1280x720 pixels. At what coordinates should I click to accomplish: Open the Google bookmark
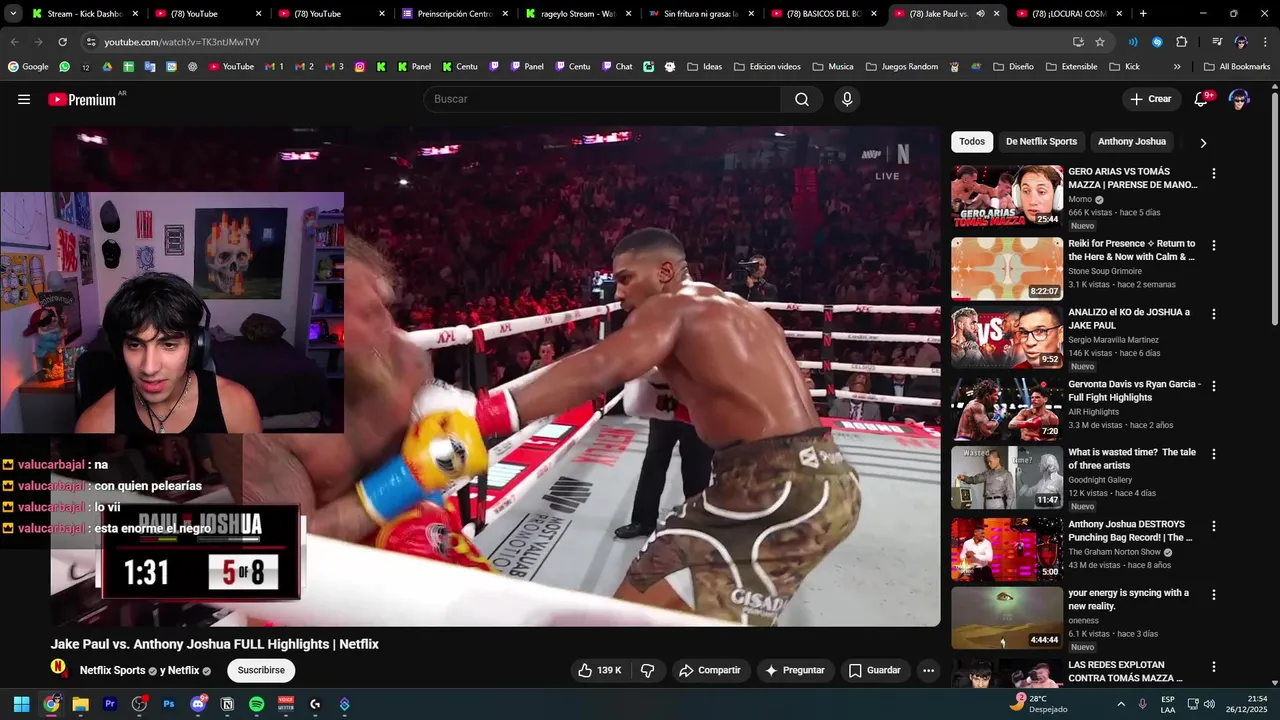[28, 67]
